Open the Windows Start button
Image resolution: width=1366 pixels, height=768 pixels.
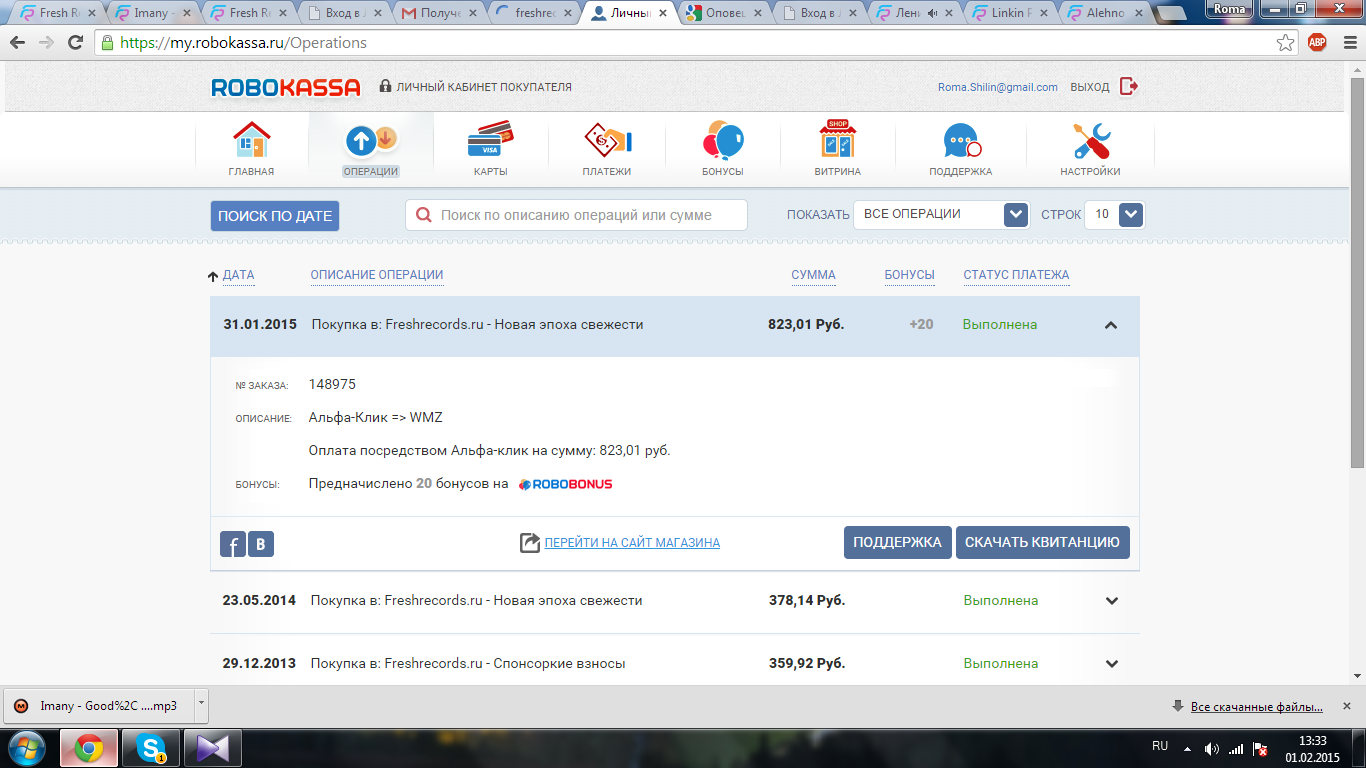tap(27, 748)
